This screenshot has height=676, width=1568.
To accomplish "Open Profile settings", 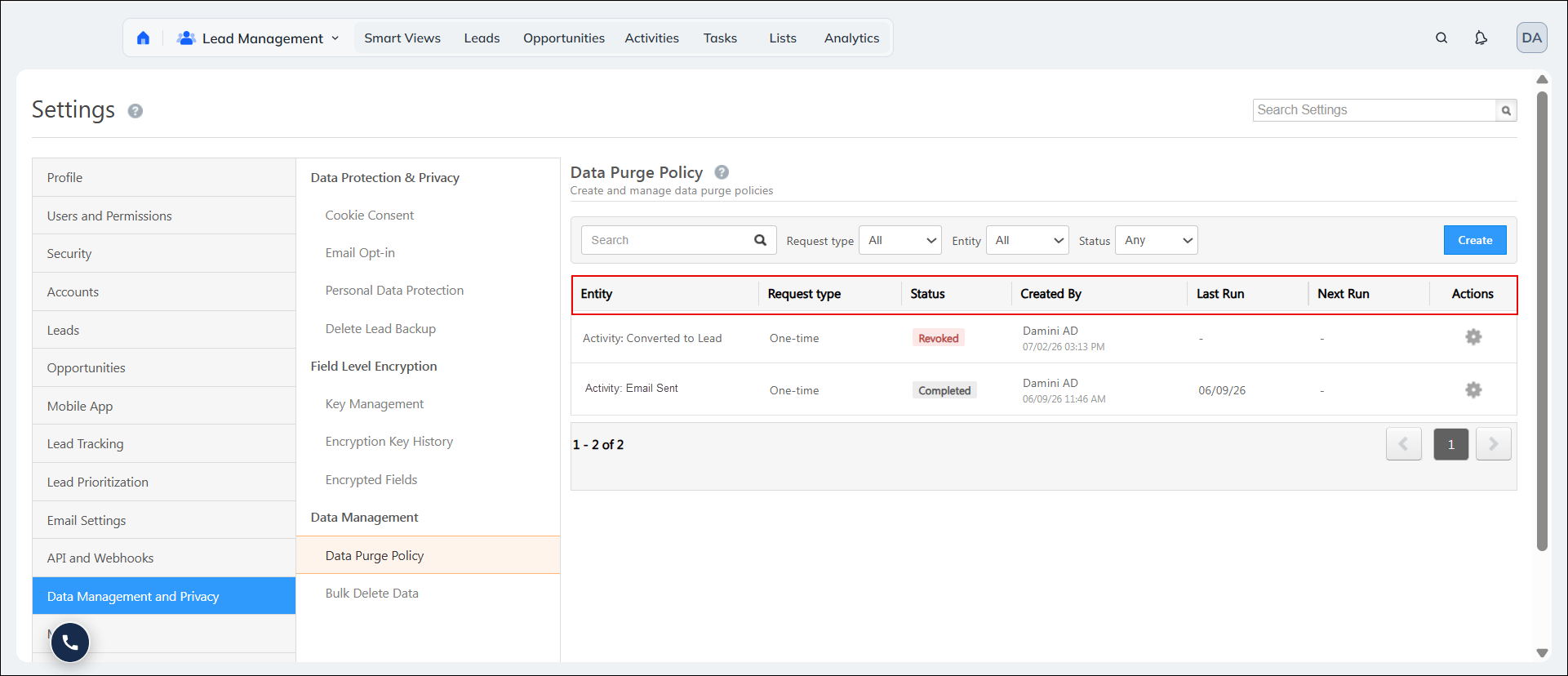I will [x=164, y=177].
